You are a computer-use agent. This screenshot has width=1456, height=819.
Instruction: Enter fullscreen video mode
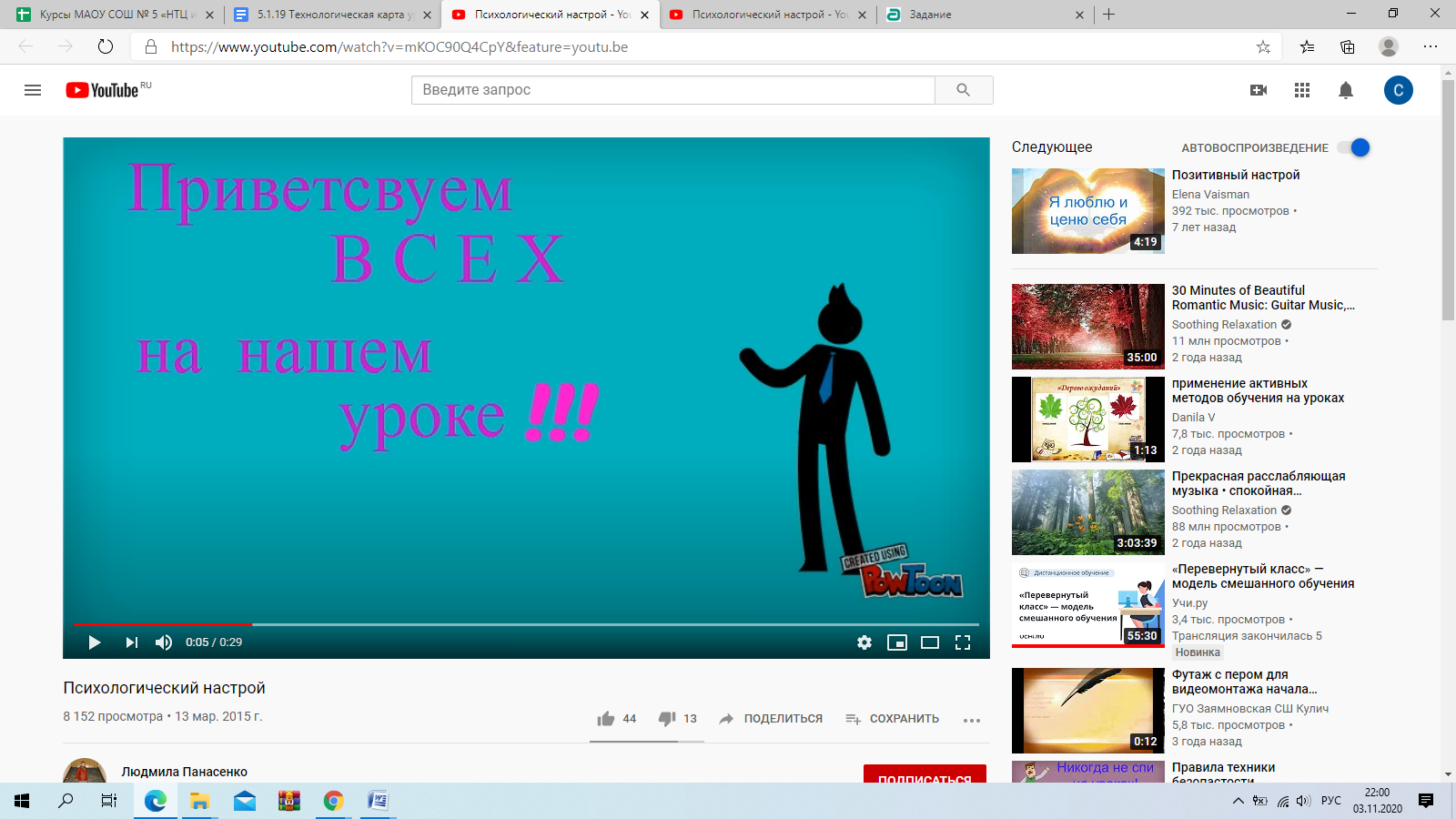(x=963, y=642)
